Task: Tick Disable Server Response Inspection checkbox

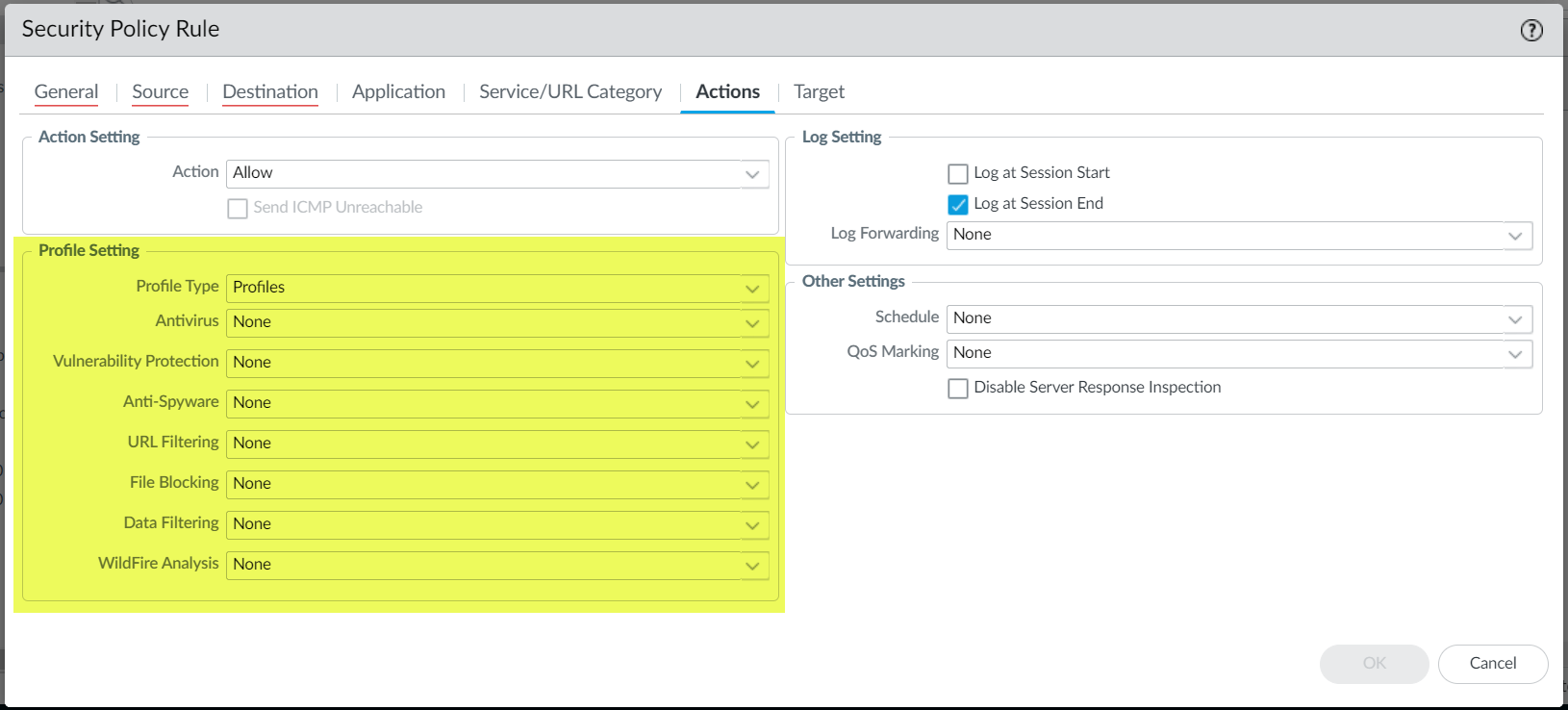Action: (958, 389)
